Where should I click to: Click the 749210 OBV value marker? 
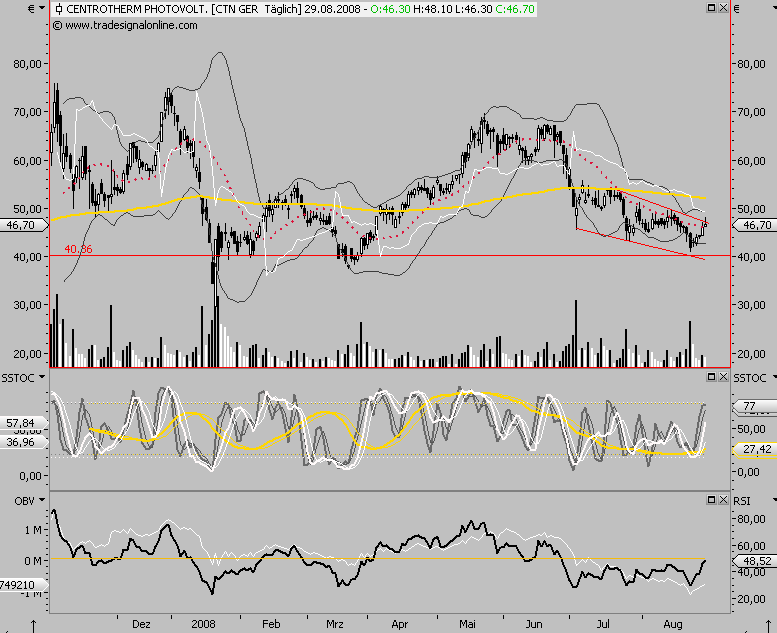pos(22,585)
